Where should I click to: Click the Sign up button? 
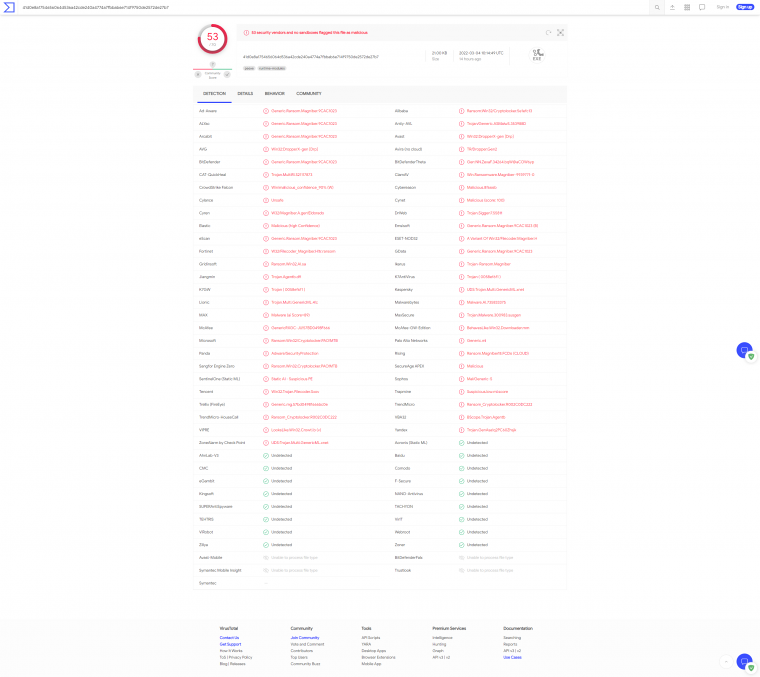tap(745, 7)
